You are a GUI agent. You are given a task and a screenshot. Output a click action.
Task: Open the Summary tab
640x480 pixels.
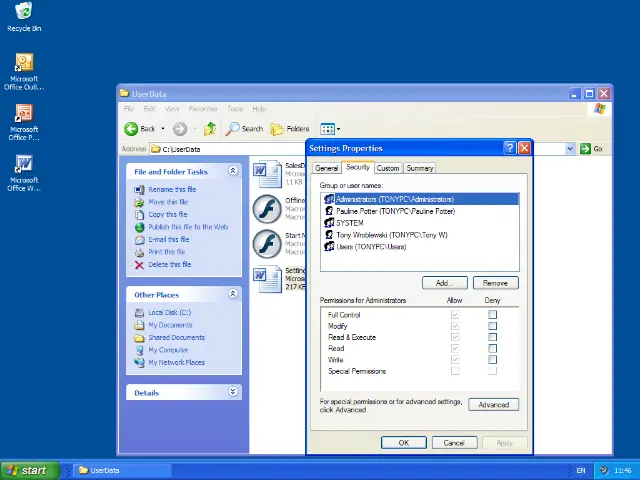[x=420, y=168]
